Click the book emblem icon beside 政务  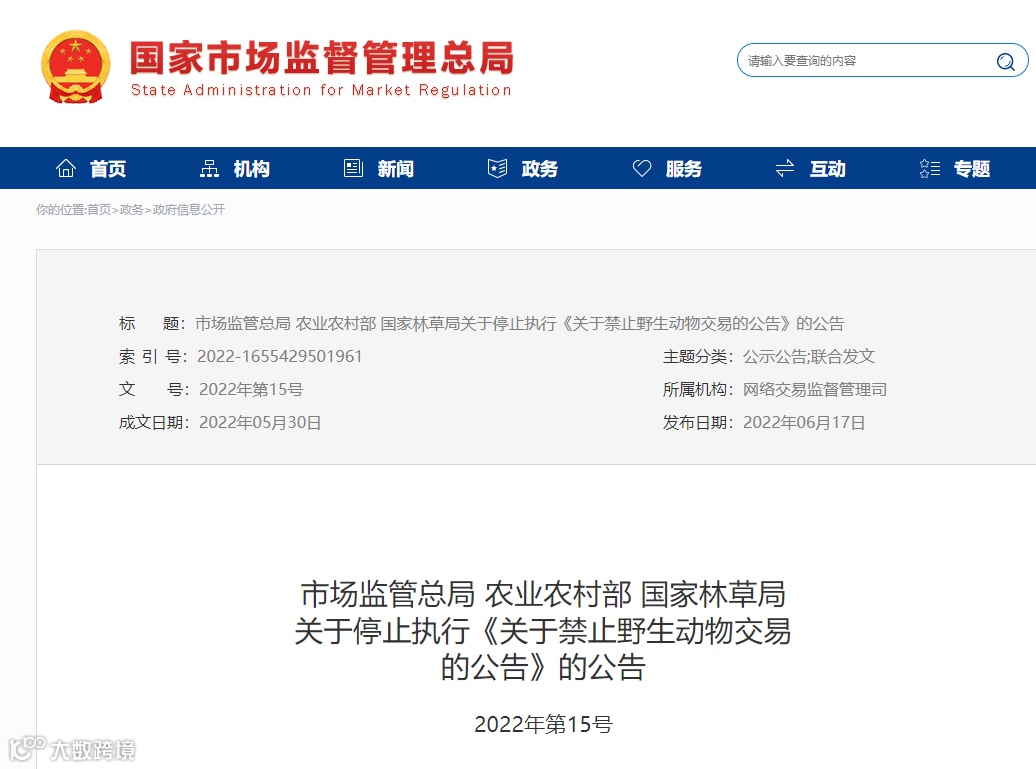[498, 168]
